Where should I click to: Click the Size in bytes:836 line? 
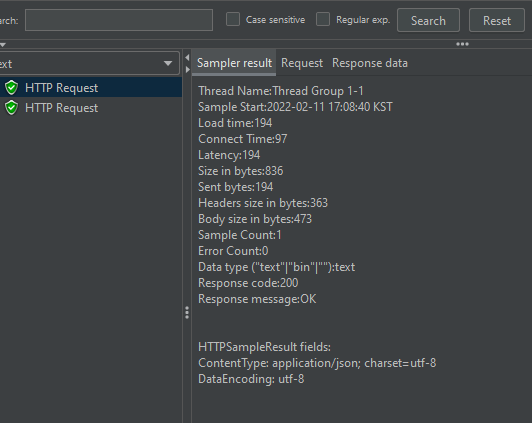point(241,171)
